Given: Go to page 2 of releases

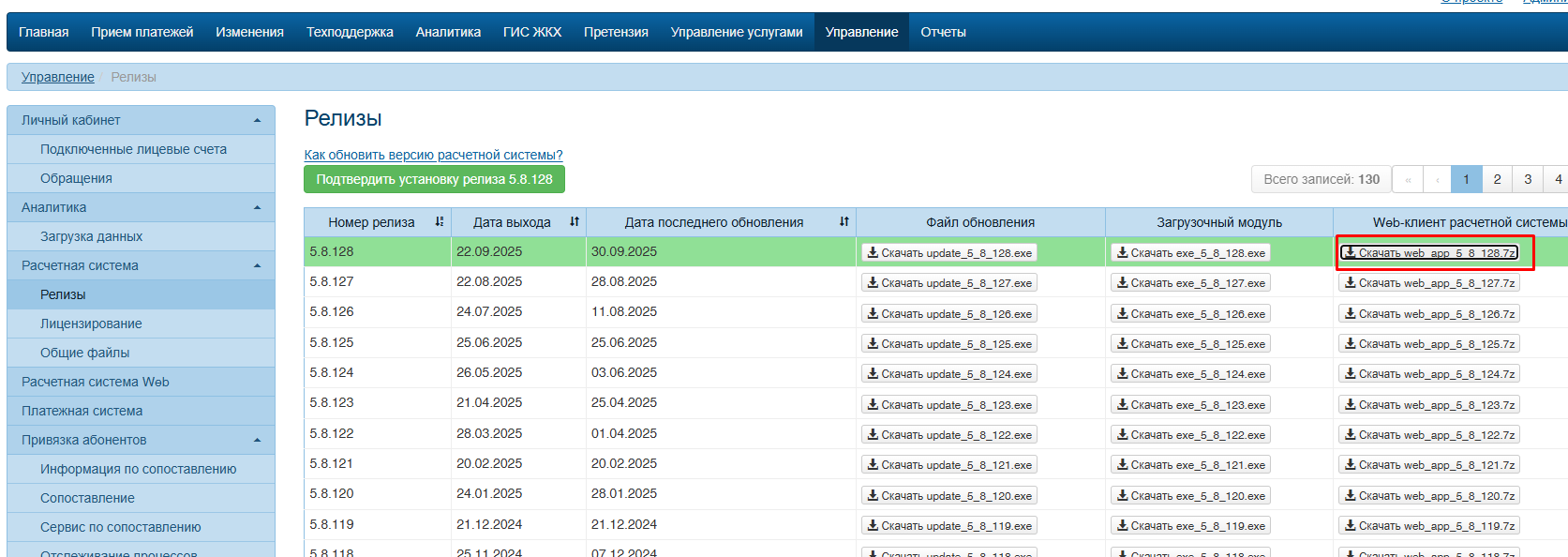Looking at the screenshot, I should 1497,179.
